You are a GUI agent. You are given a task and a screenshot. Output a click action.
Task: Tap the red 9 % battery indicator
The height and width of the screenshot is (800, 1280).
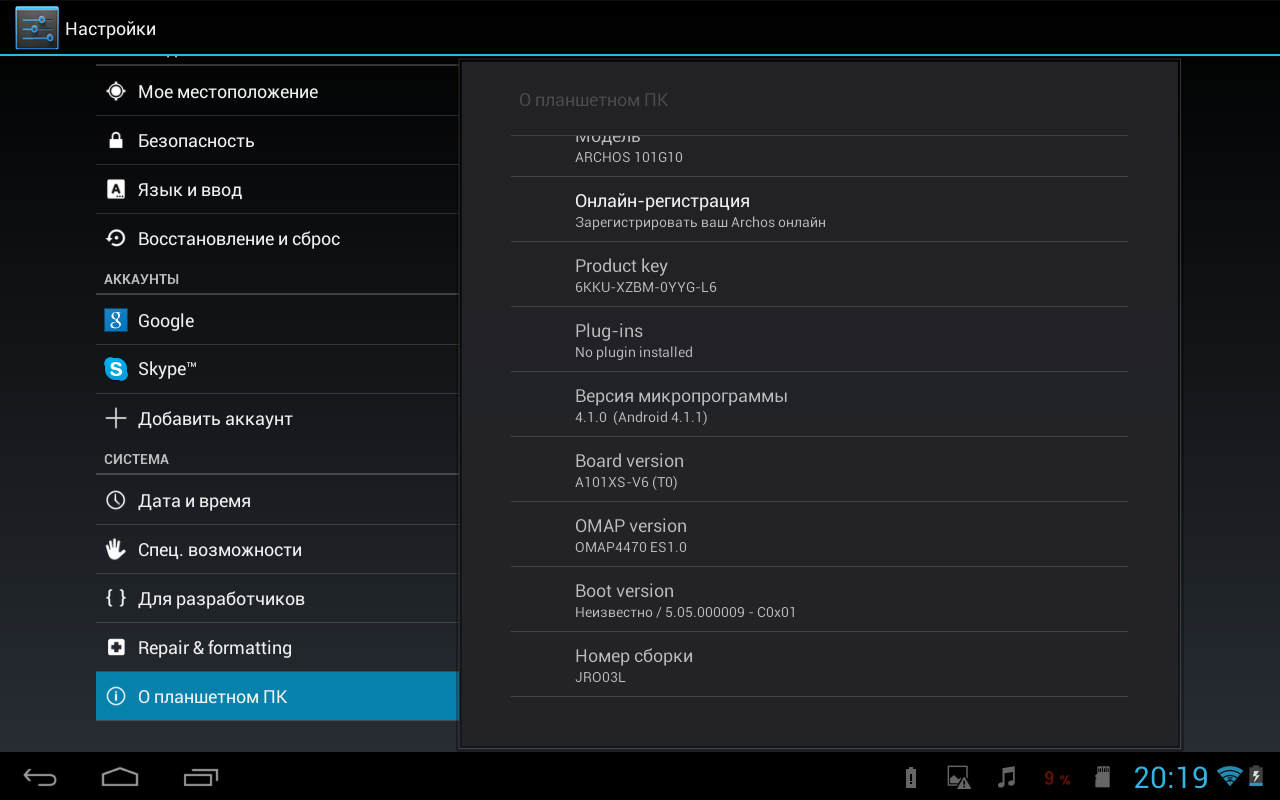pyautogui.click(x=1057, y=778)
